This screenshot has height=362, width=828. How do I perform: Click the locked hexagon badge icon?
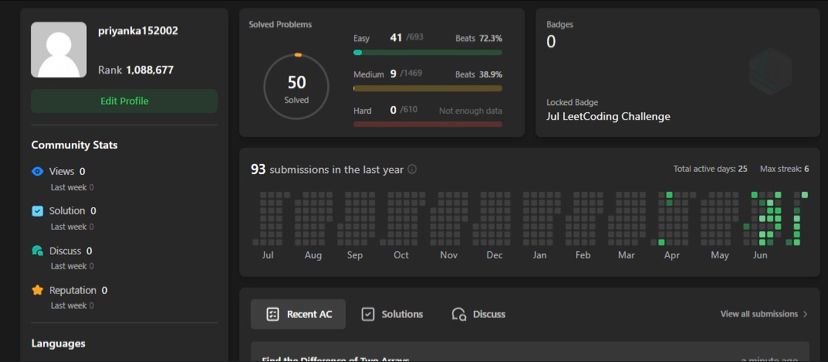(x=770, y=71)
